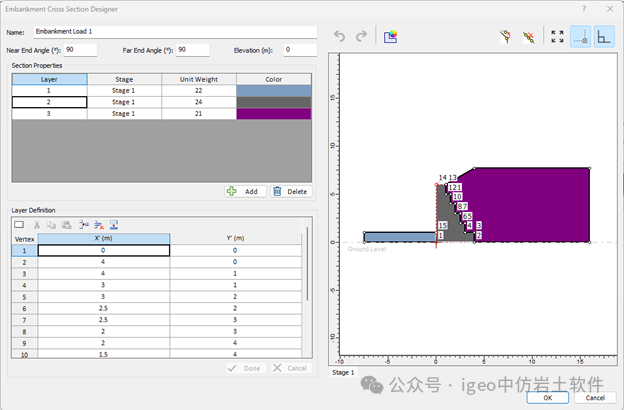Select the vertex 9 row header

25,343
